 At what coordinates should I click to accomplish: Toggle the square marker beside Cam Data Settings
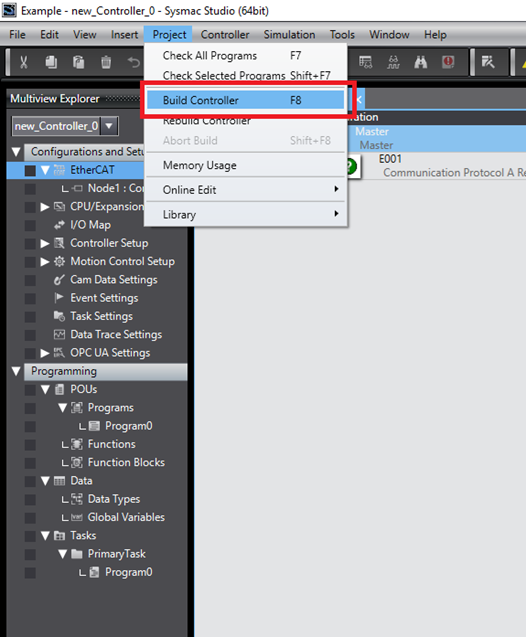pos(30,280)
